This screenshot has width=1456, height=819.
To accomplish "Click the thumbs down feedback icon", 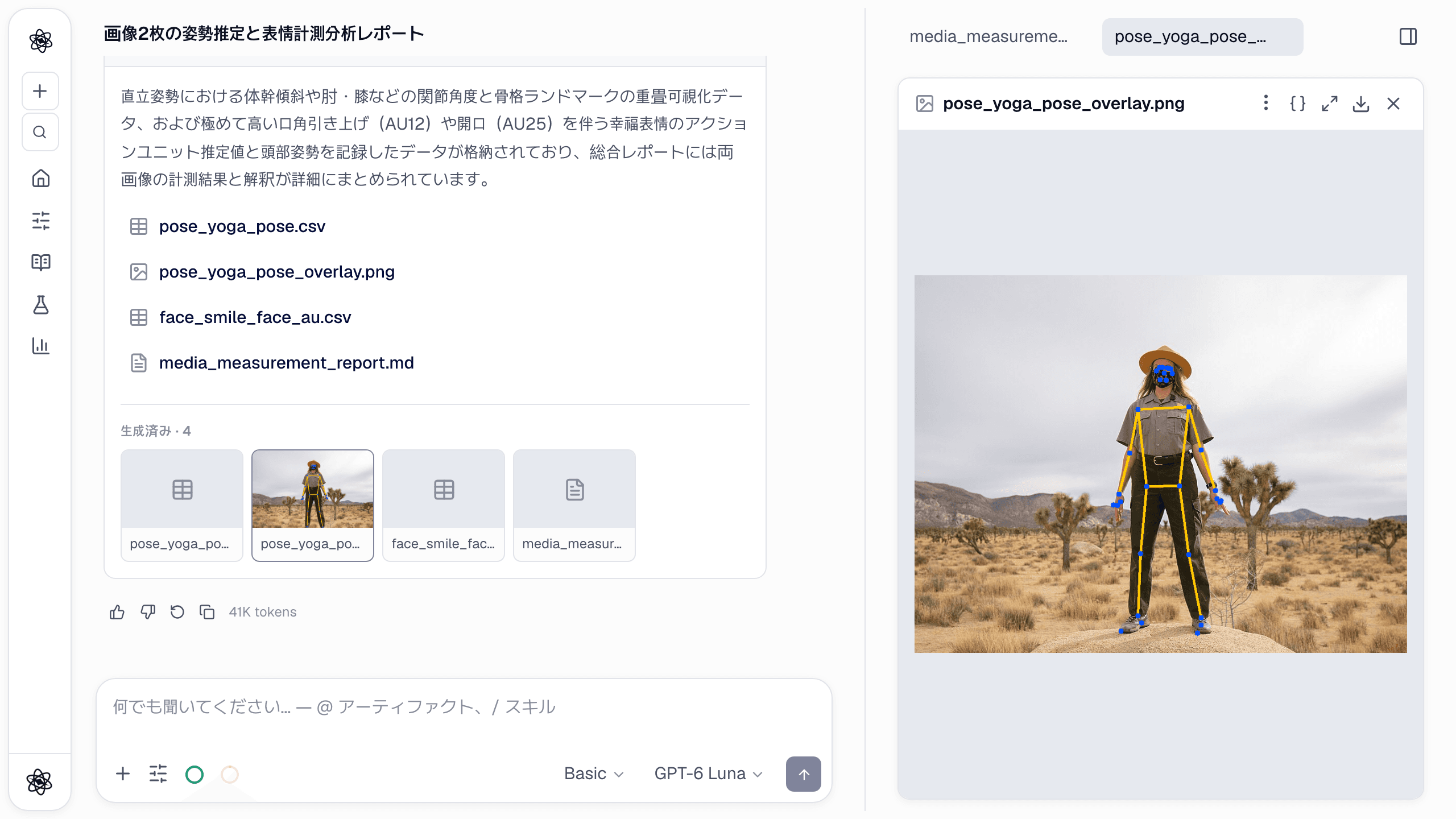I will pos(148,612).
